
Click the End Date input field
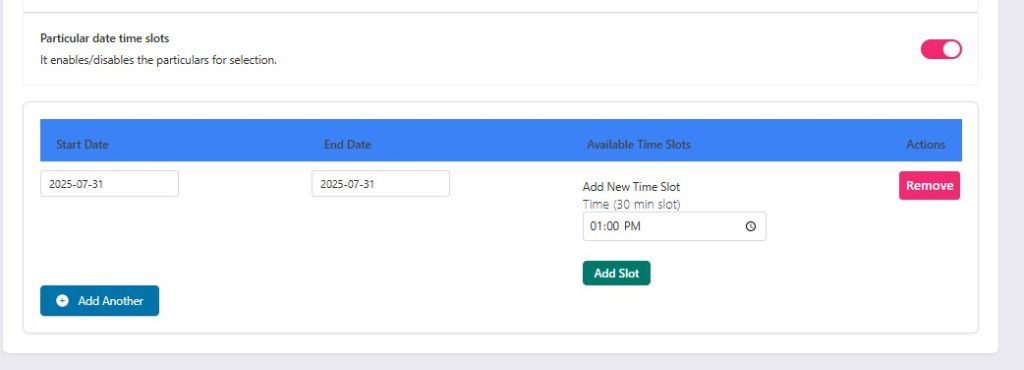380,183
